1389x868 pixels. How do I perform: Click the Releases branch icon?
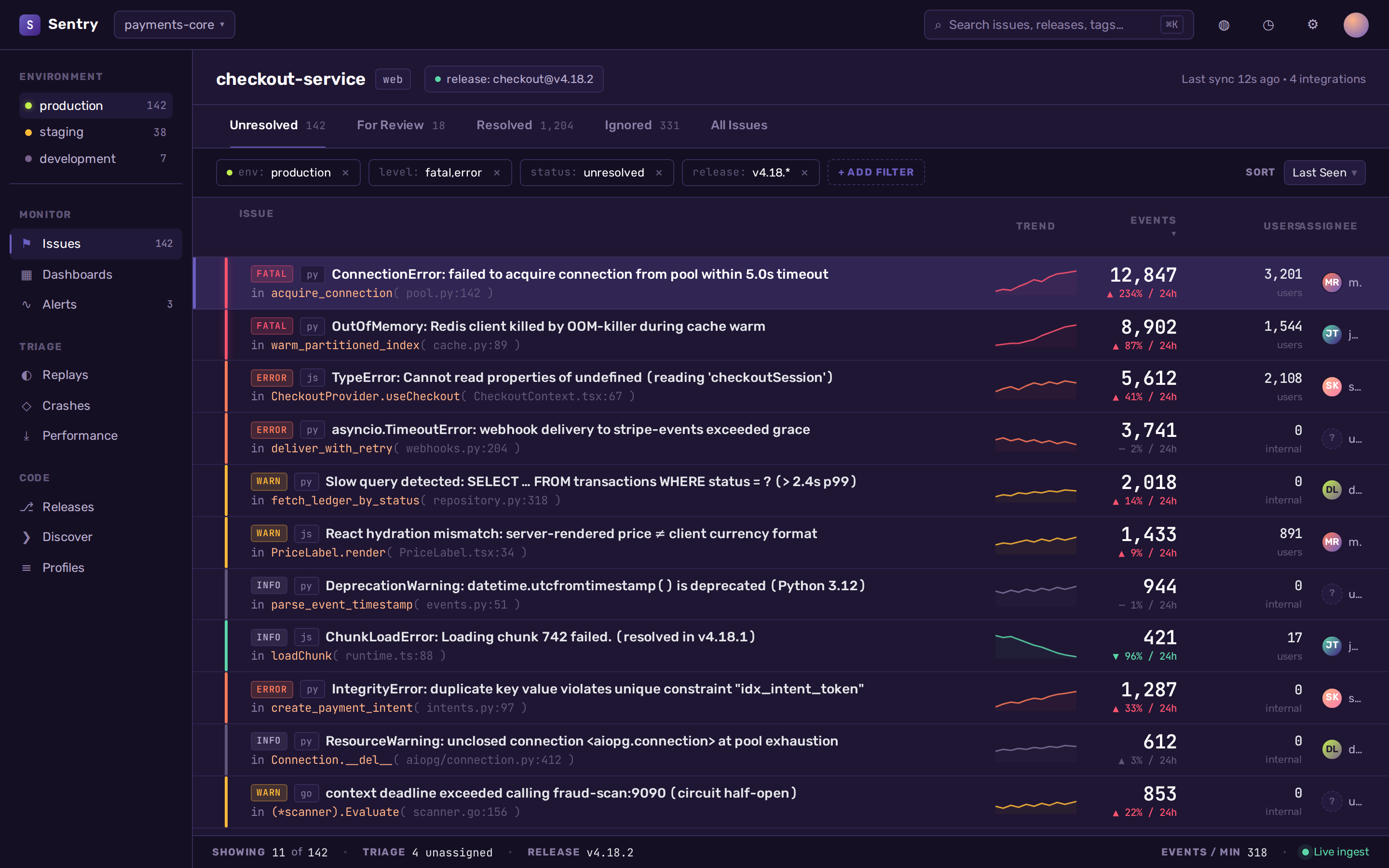[x=27, y=507]
